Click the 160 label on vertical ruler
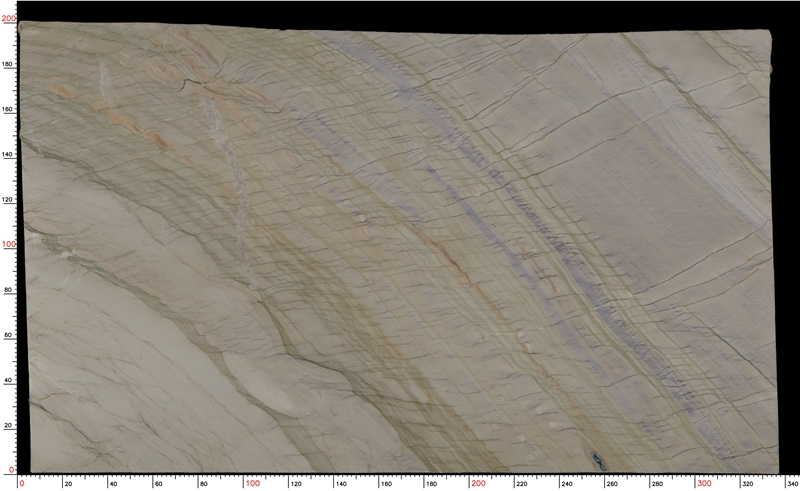Viewport: 800px width, 491px height. tap(9, 109)
